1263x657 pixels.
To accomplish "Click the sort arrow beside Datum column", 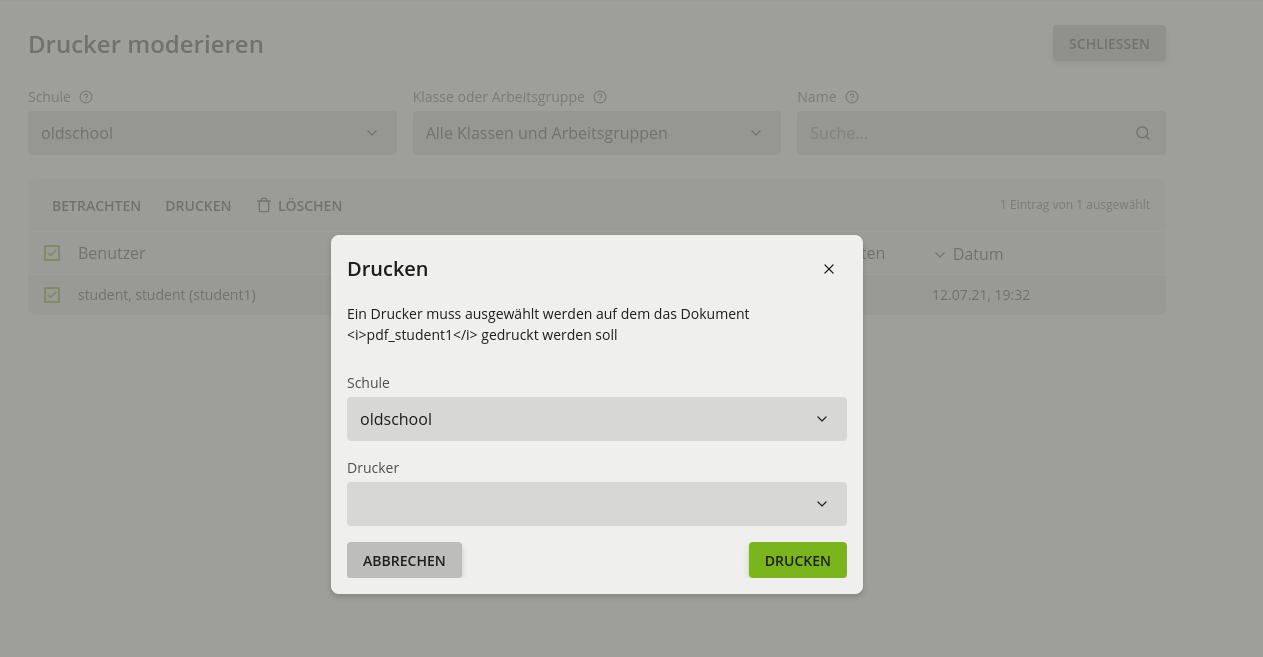I will click(x=939, y=254).
